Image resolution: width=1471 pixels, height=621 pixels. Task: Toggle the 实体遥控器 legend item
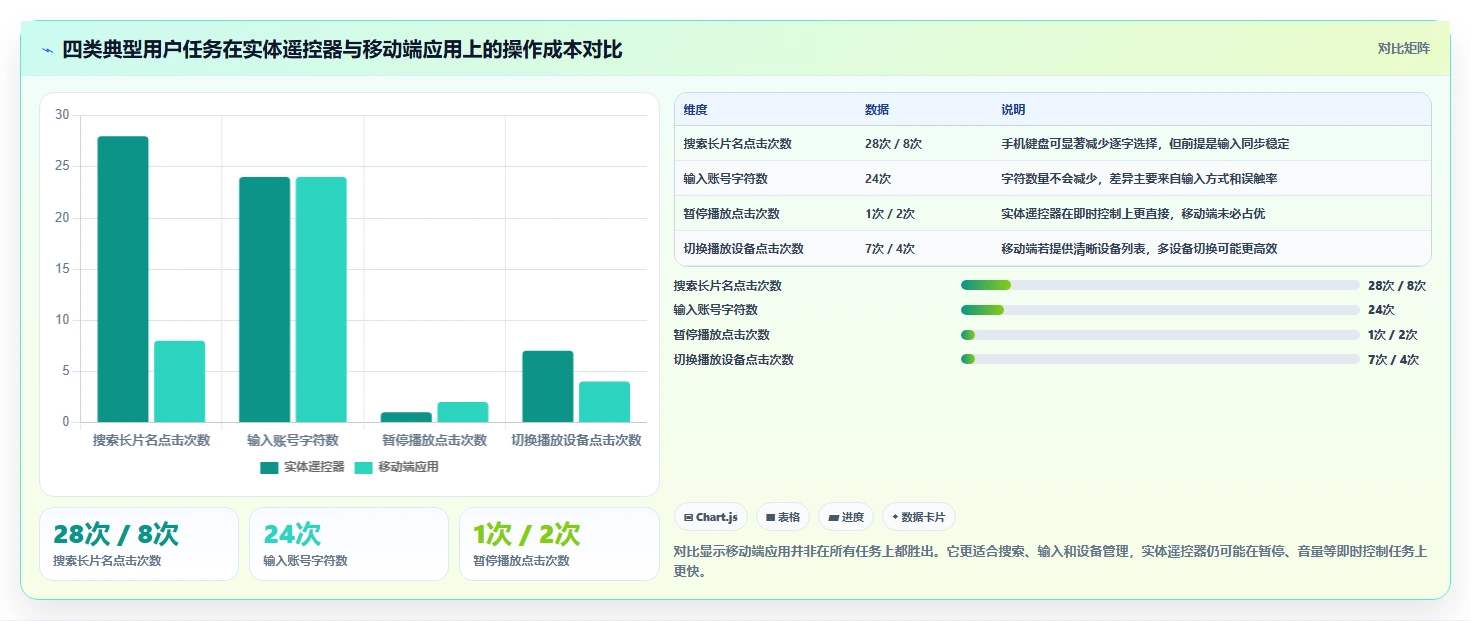302,467
